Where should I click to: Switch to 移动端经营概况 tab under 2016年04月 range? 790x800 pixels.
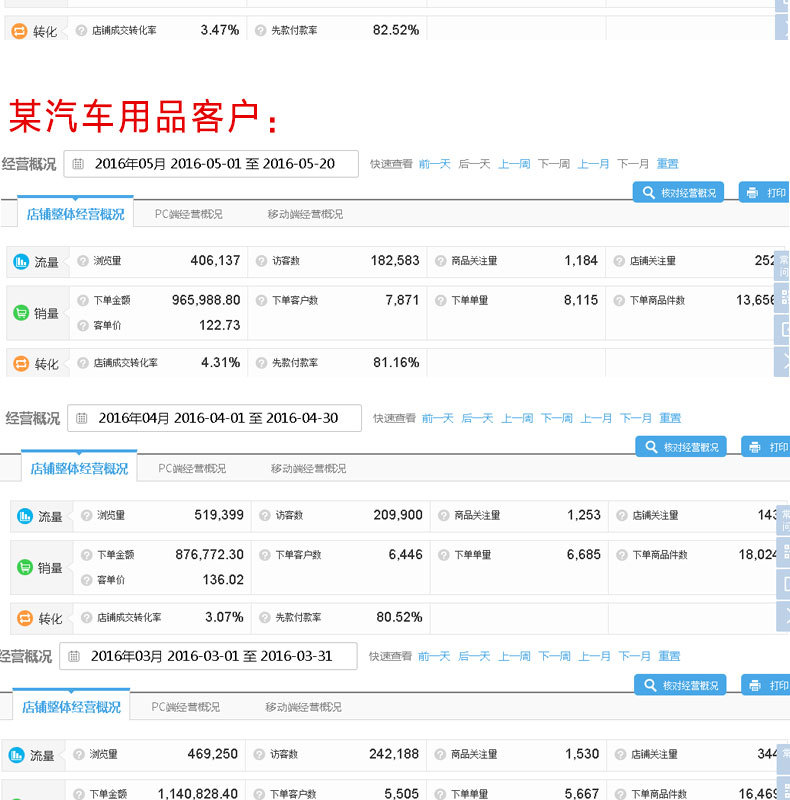[308, 468]
